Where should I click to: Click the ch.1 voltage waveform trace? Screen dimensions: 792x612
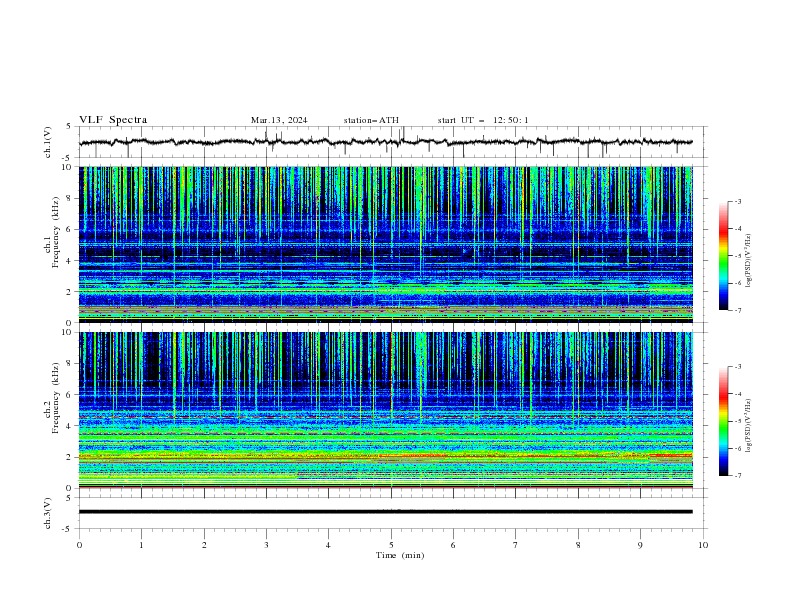click(385, 142)
